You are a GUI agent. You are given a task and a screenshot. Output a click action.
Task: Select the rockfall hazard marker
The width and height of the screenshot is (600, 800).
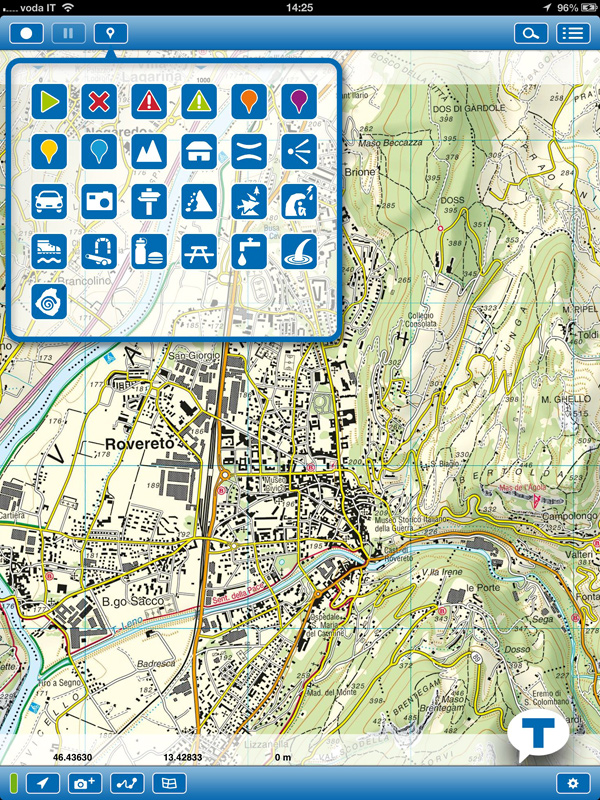point(199,202)
